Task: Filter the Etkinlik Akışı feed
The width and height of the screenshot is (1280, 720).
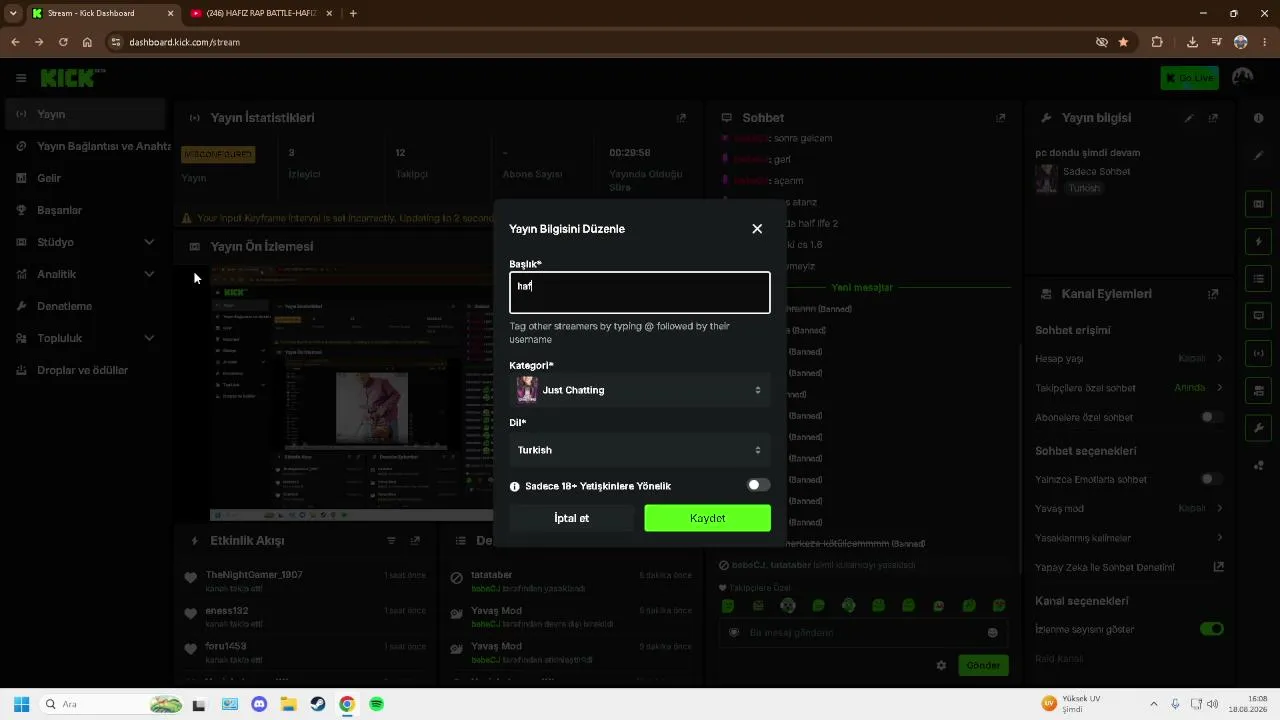Action: click(391, 541)
